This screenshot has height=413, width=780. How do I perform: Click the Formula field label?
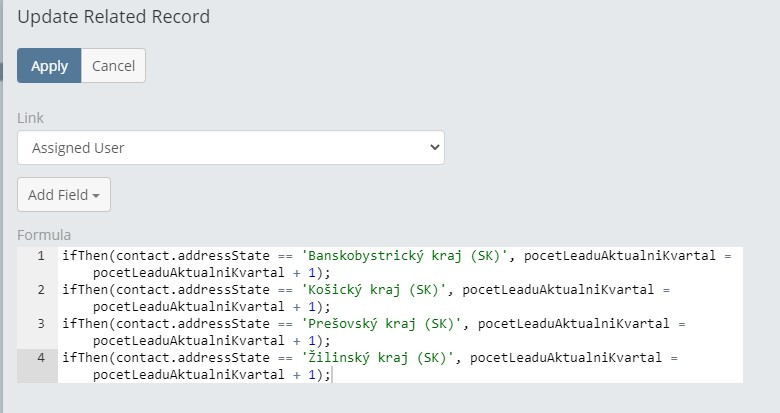point(44,235)
